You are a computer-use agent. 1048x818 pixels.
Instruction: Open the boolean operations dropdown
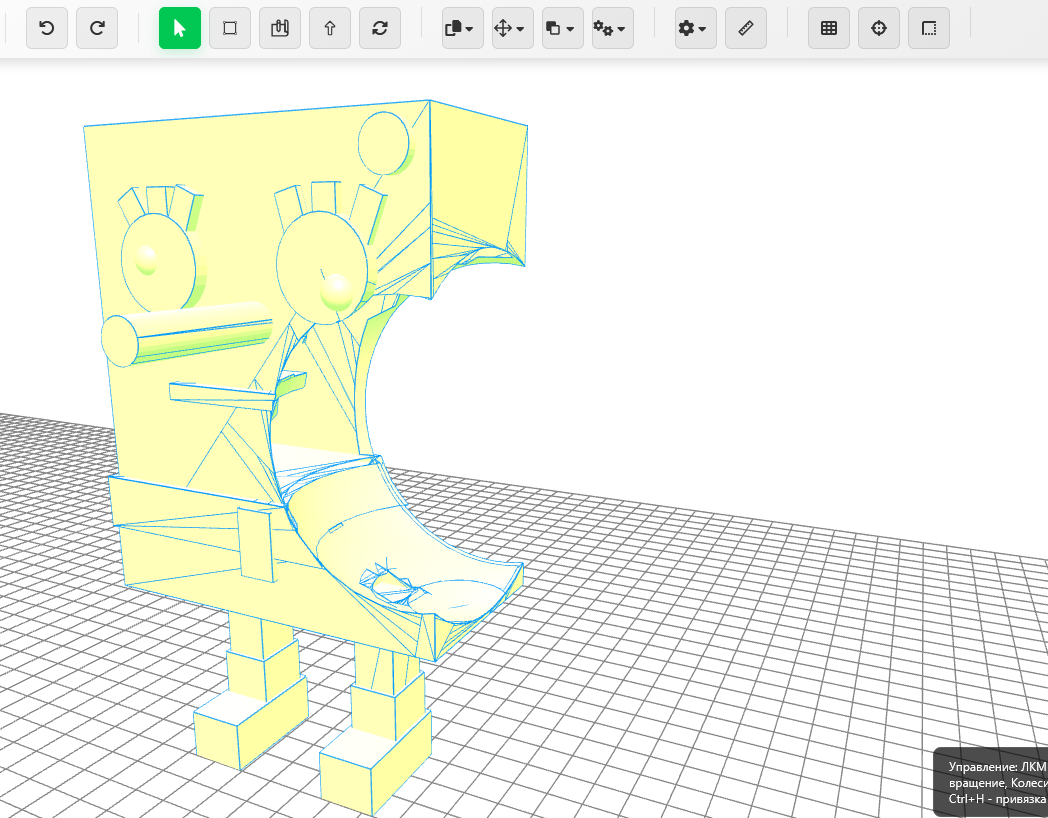coord(563,28)
